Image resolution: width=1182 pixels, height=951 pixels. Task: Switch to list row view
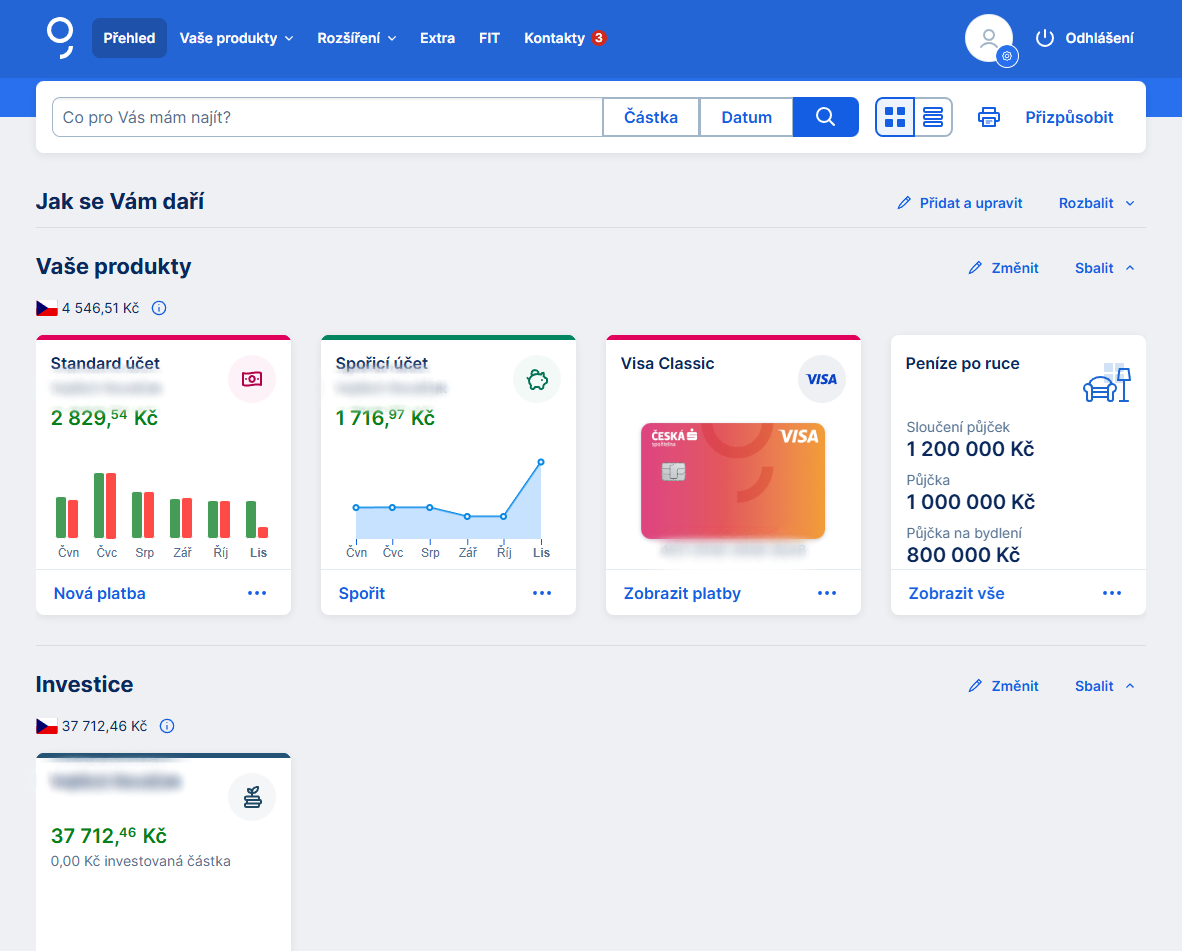[x=933, y=117]
